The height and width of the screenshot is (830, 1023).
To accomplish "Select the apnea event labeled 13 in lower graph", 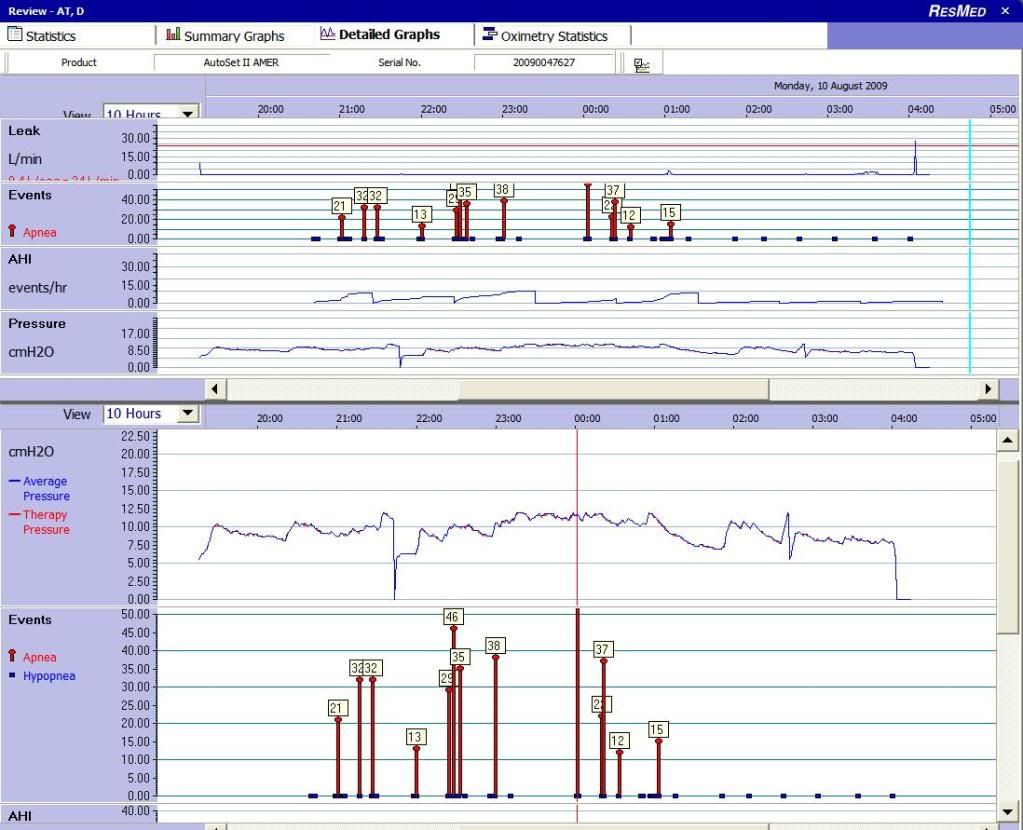I will point(414,737).
